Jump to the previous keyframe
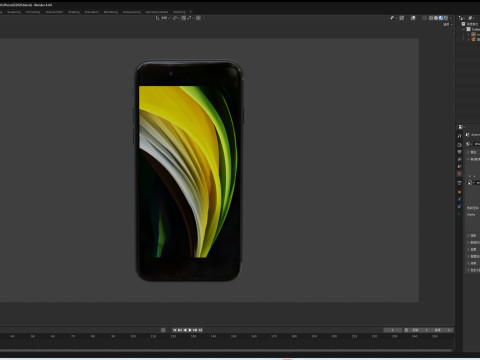This screenshot has width=480, height=360. (x=180, y=330)
